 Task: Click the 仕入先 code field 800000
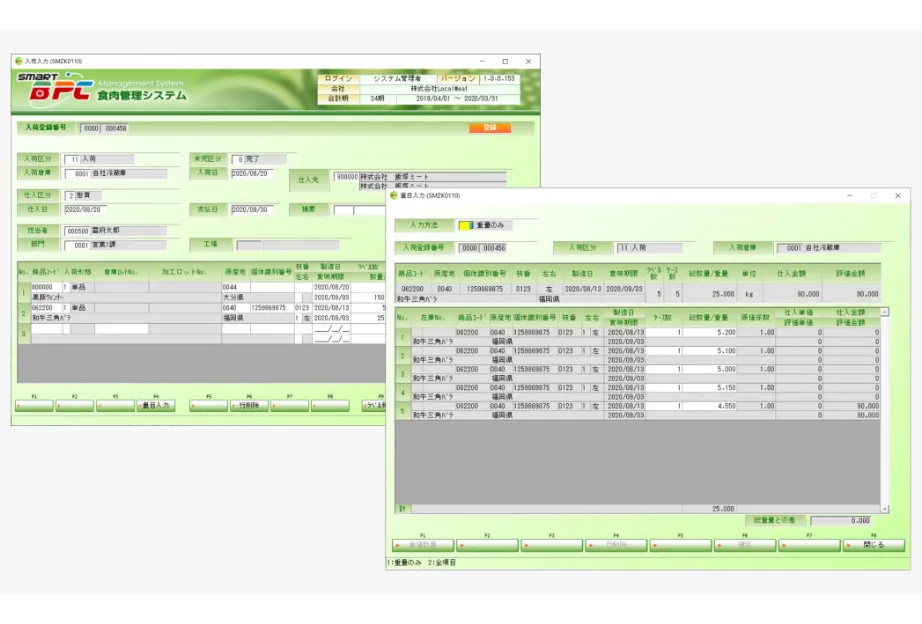347,176
